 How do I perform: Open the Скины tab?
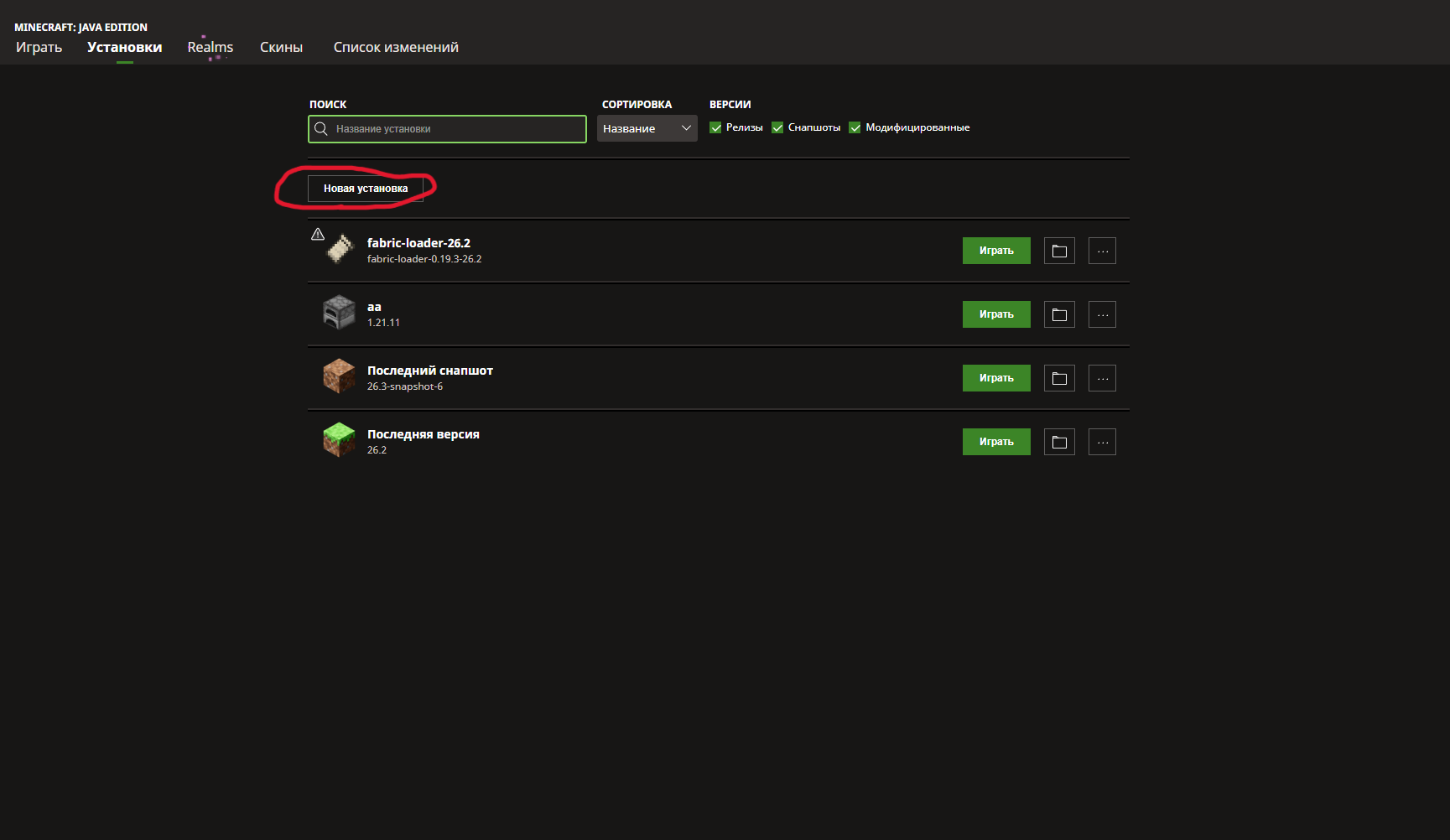coord(282,48)
